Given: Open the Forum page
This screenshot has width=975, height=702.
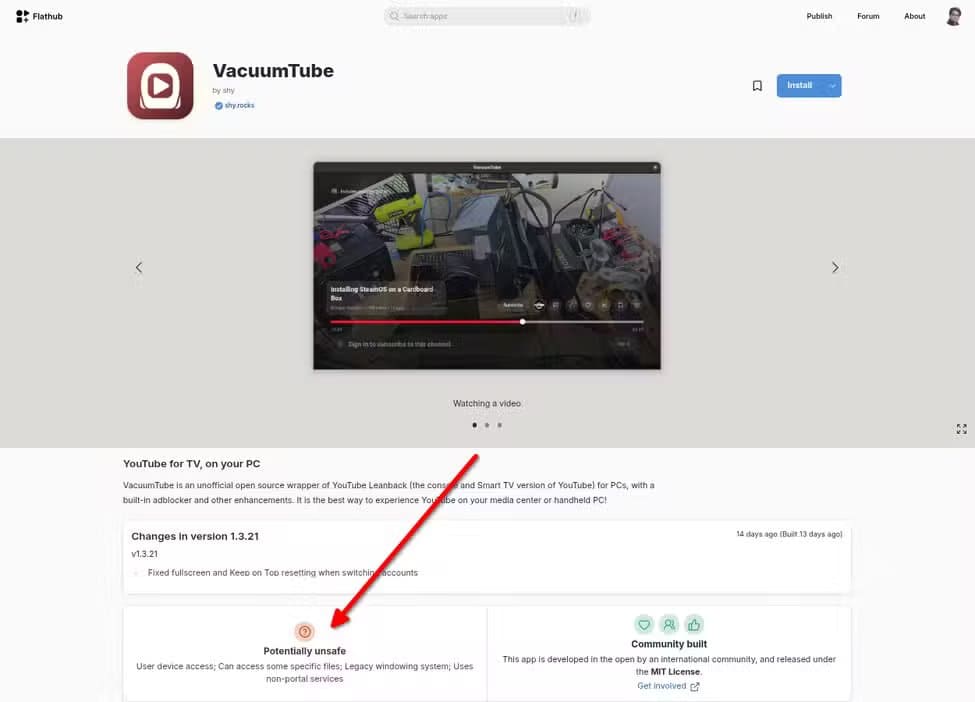Looking at the screenshot, I should point(867,15).
